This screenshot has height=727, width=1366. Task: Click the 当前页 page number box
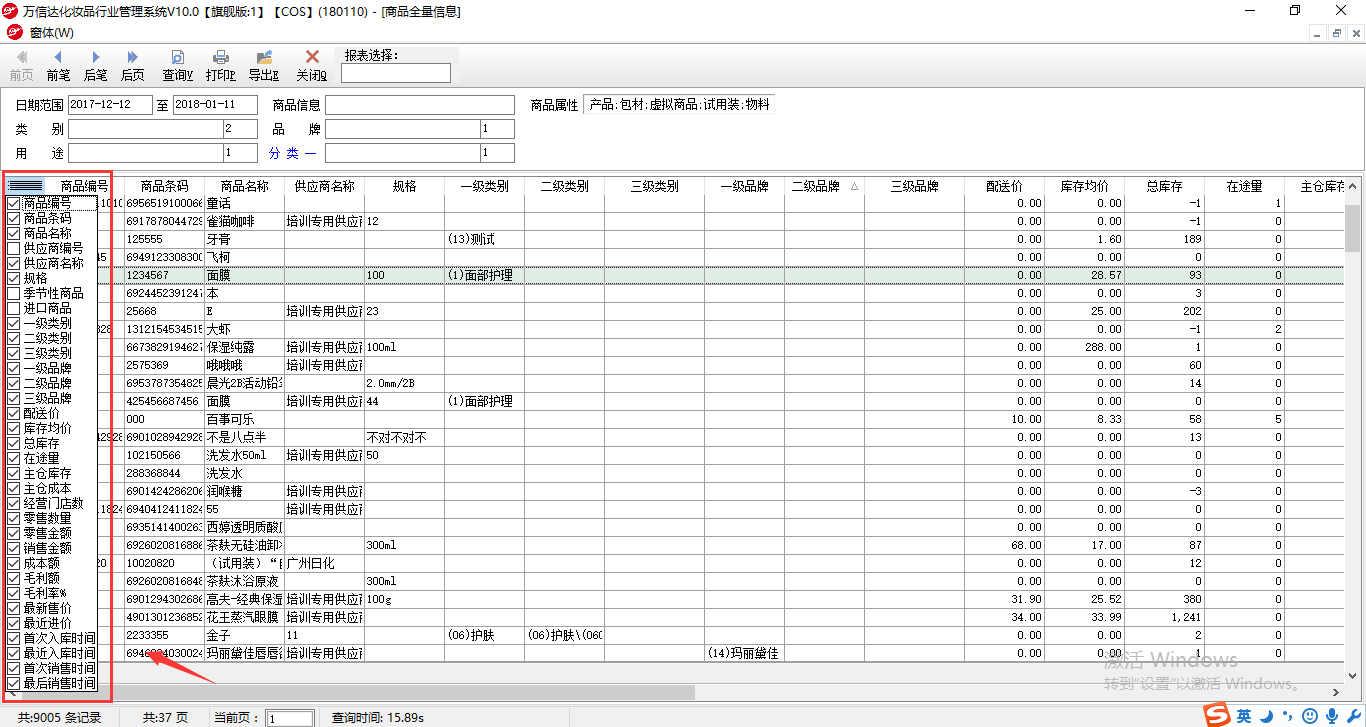pyautogui.click(x=290, y=718)
